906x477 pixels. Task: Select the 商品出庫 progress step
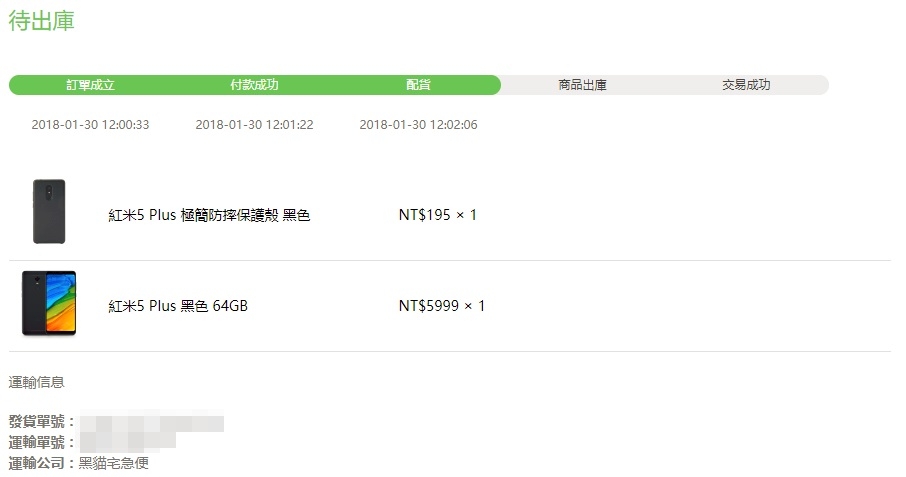(582, 85)
